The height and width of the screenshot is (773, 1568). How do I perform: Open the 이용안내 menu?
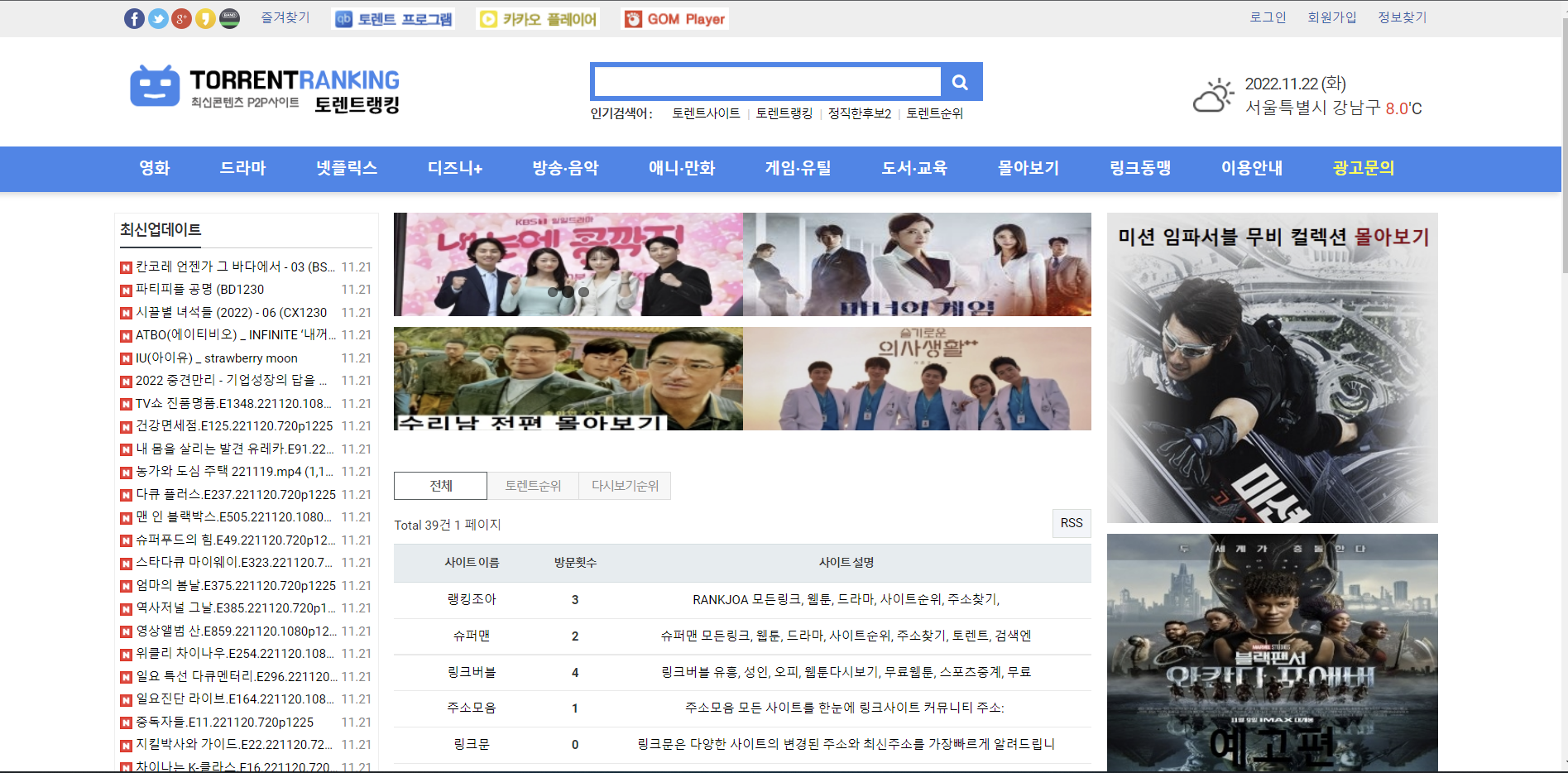[x=1252, y=168]
